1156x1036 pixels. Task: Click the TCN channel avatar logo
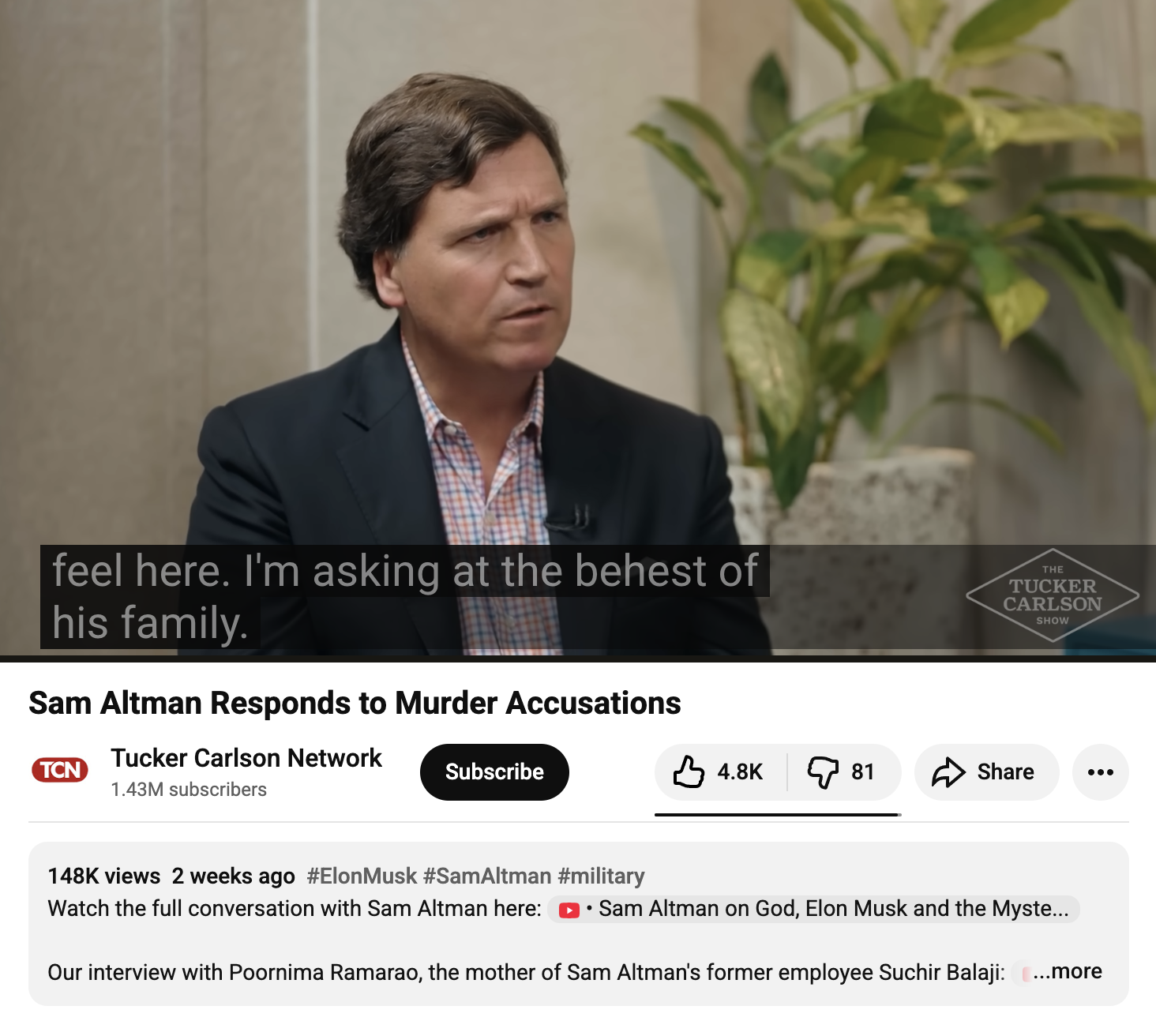point(60,770)
